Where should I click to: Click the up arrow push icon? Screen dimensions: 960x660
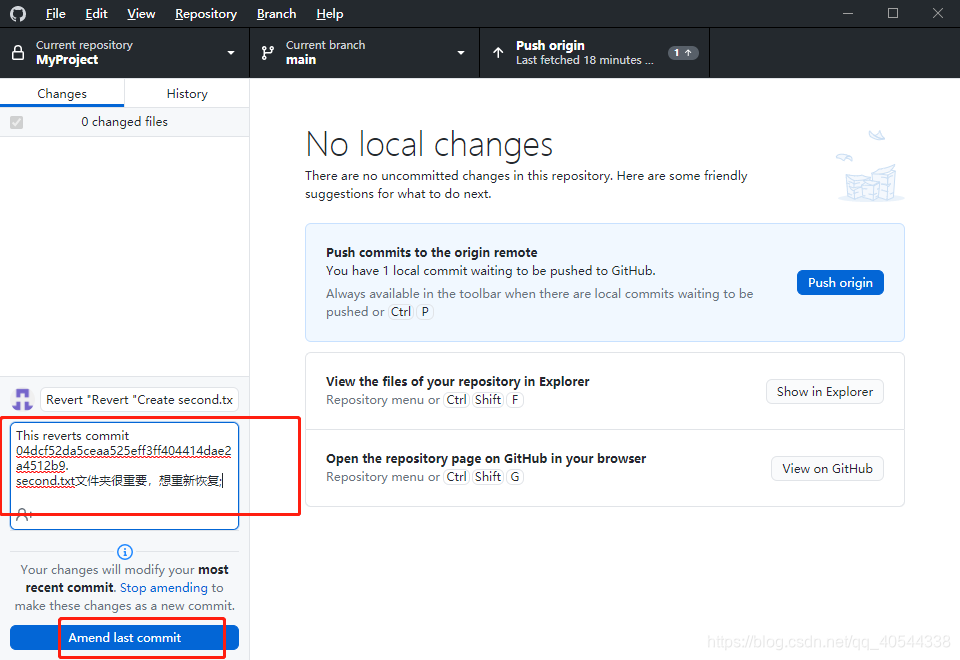click(498, 53)
